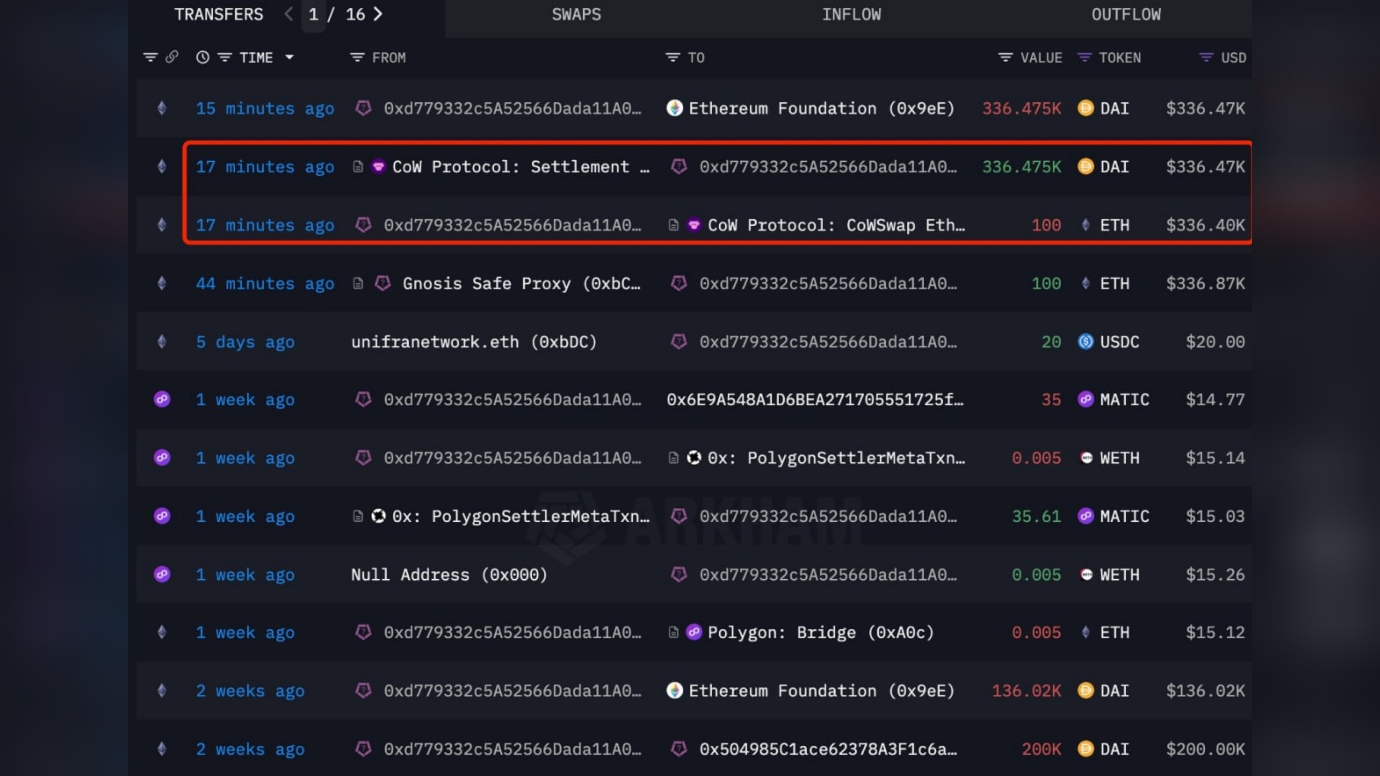This screenshot has width=1380, height=776.
Task: Click the ETH token icon in Polygon Bridge row
Action: tap(1085, 633)
